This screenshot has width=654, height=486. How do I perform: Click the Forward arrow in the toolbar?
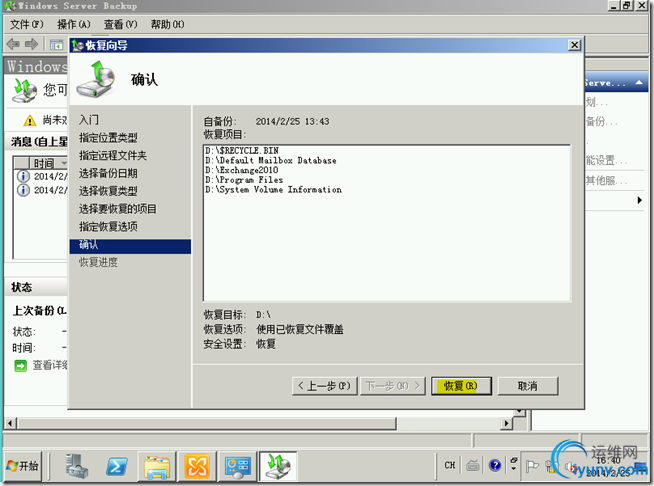coord(32,44)
